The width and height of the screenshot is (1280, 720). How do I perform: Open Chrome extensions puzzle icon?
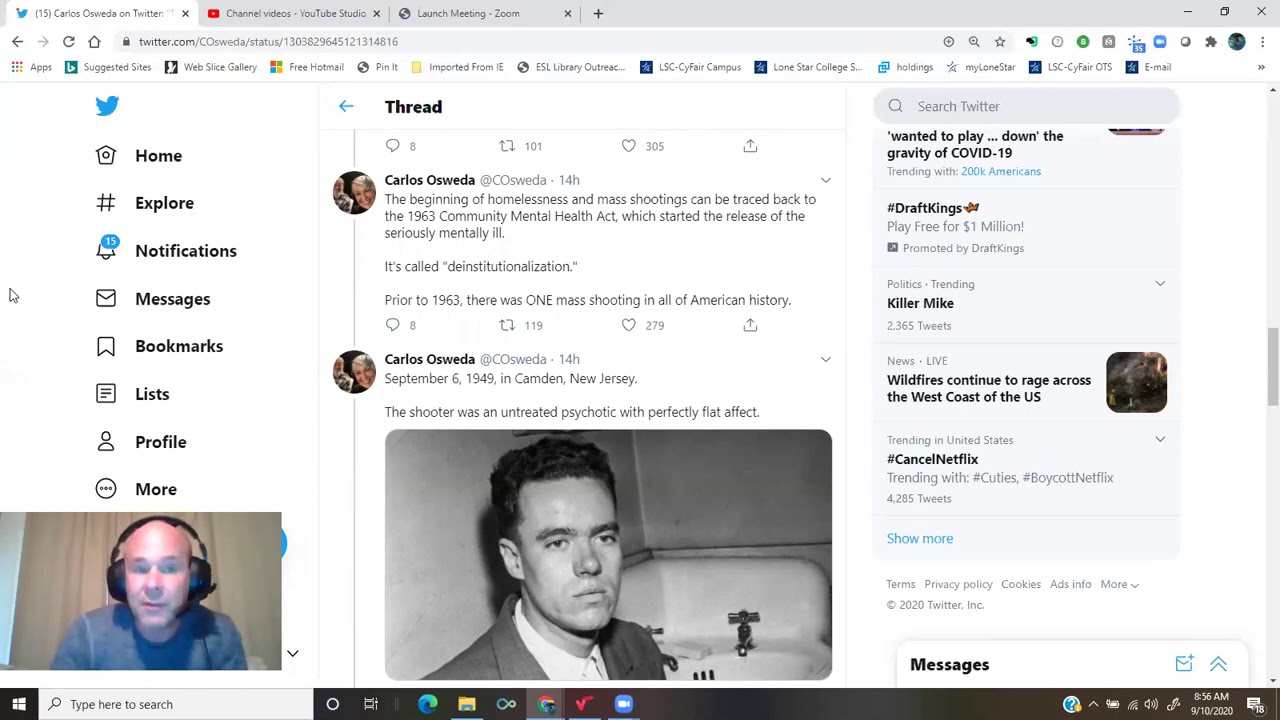pyautogui.click(x=1211, y=41)
